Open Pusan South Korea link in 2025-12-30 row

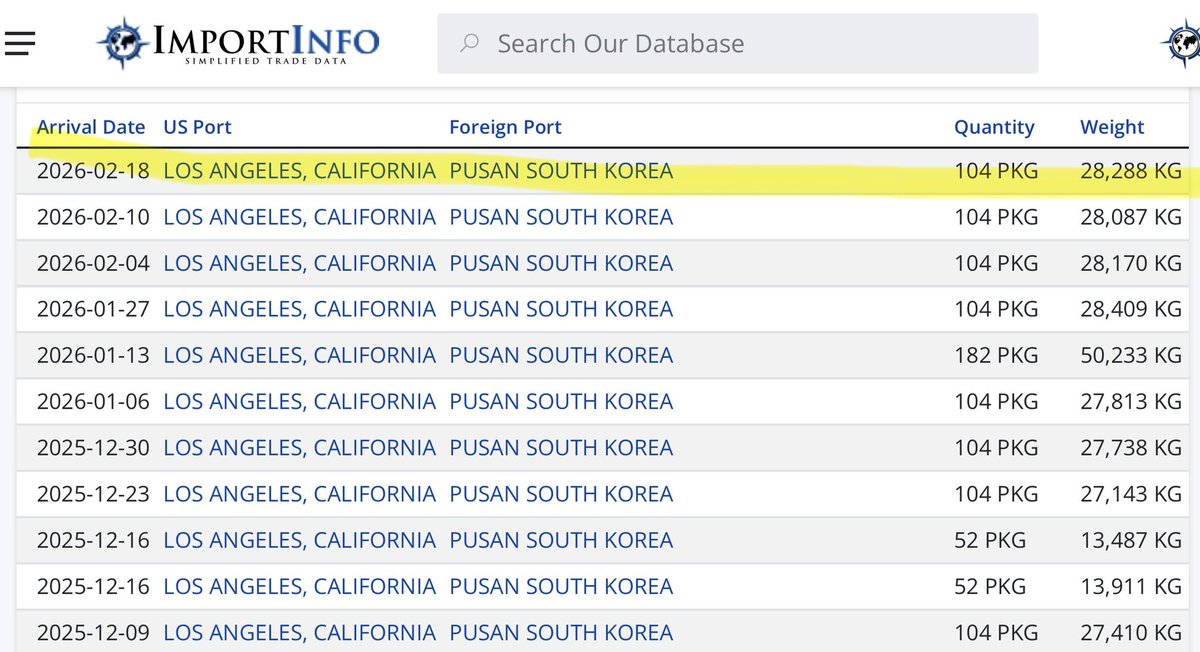tap(561, 447)
